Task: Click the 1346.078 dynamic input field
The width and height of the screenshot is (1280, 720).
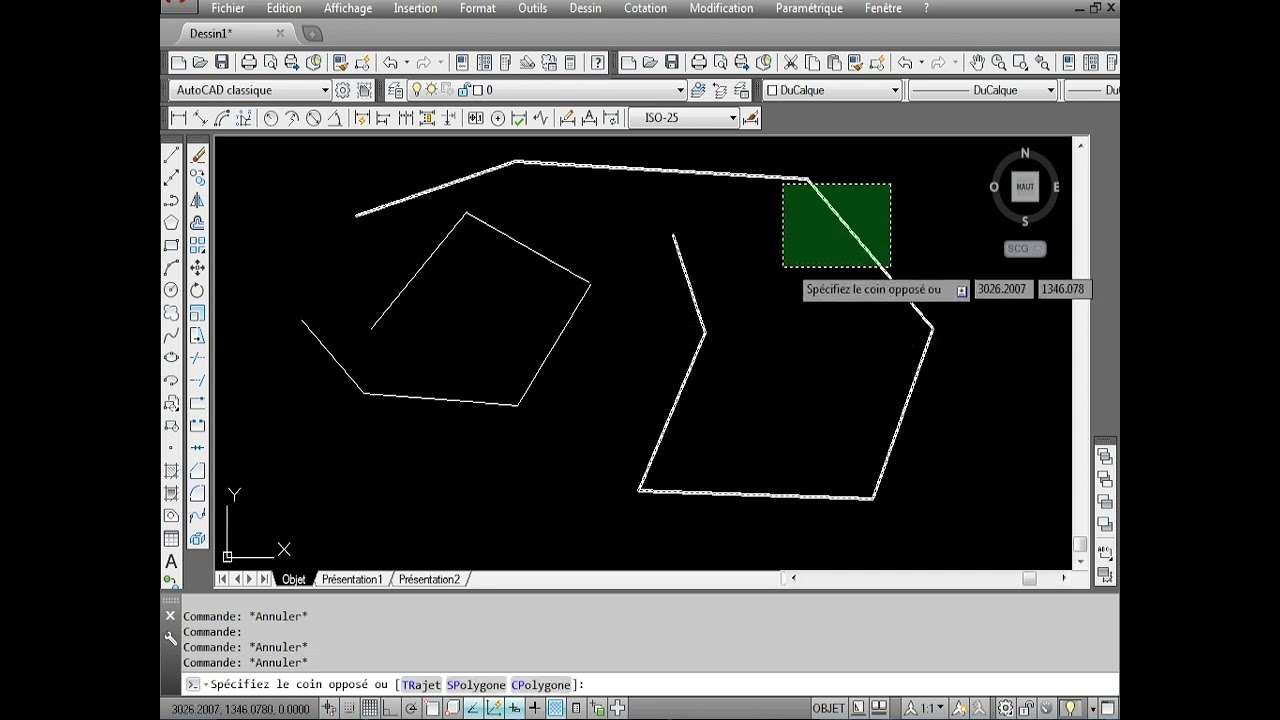Action: (x=1063, y=289)
